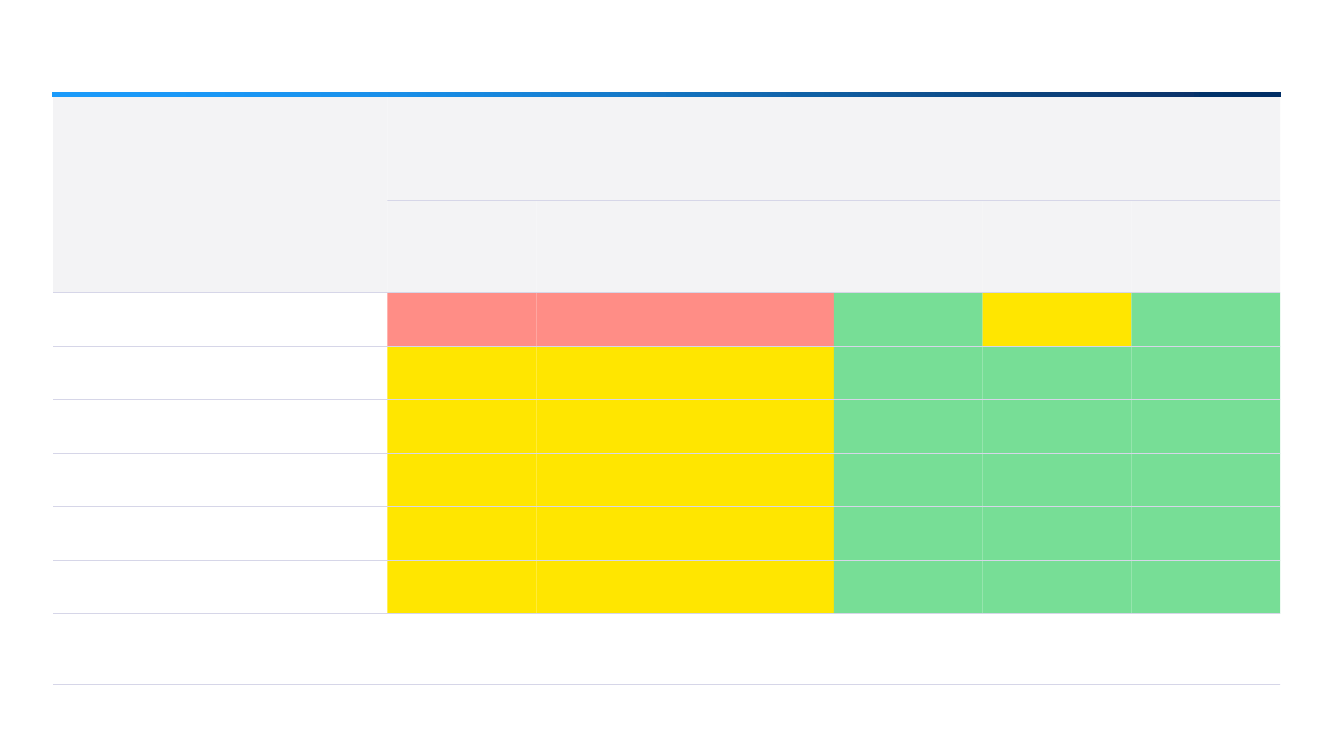The height and width of the screenshot is (750, 1333).
Task: Click the wide gray header spanning the colored columns
Action: pos(833,149)
